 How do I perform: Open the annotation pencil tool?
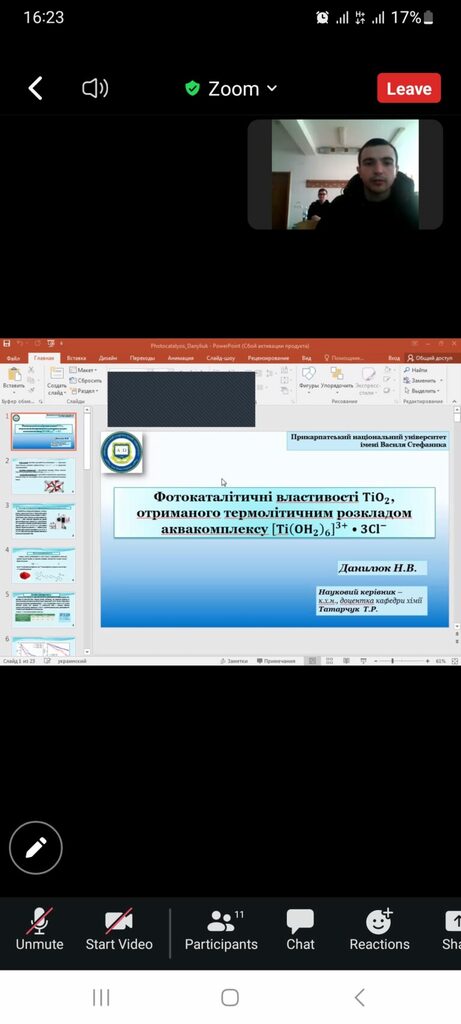pyautogui.click(x=36, y=847)
